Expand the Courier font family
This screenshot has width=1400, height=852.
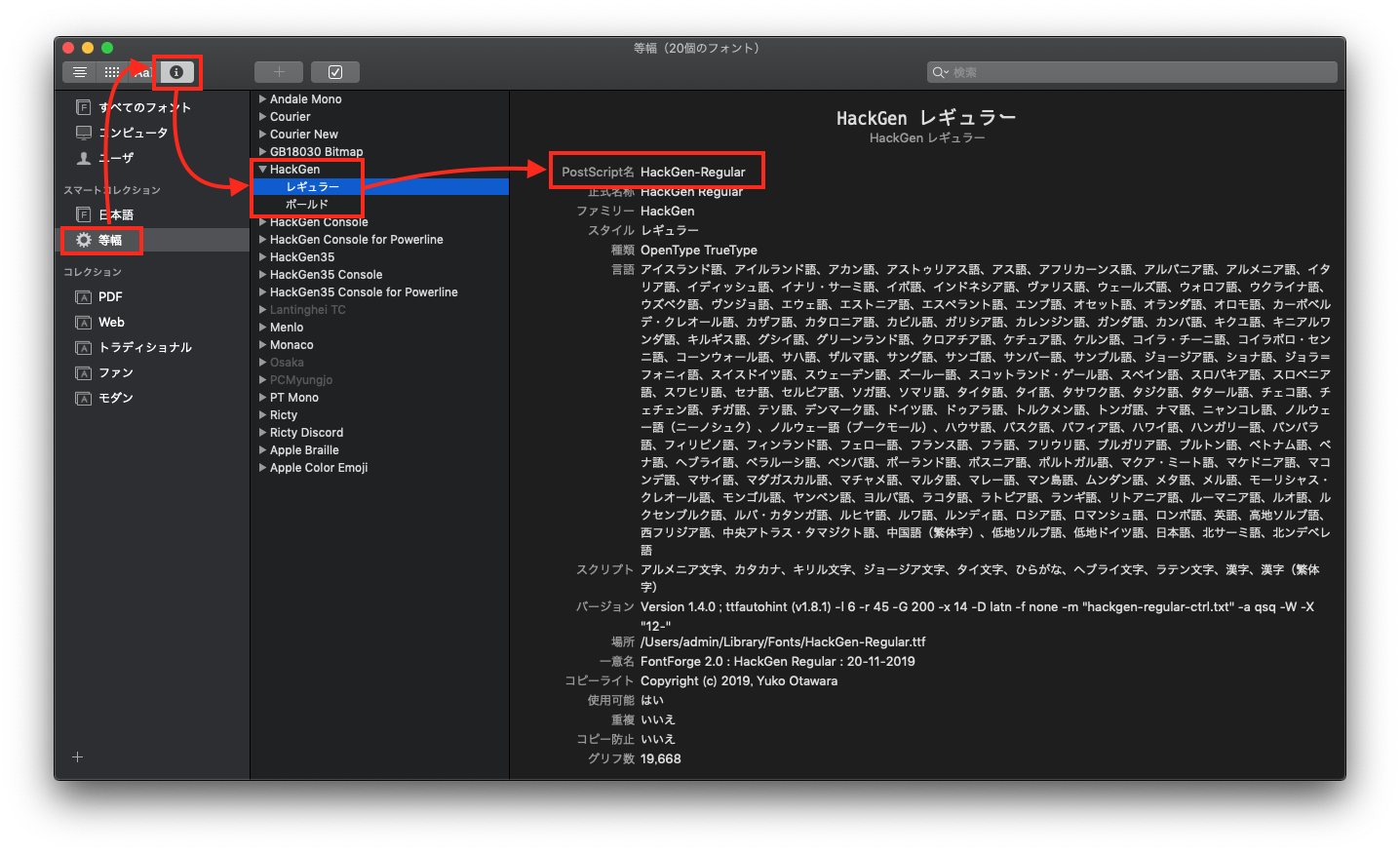point(262,117)
